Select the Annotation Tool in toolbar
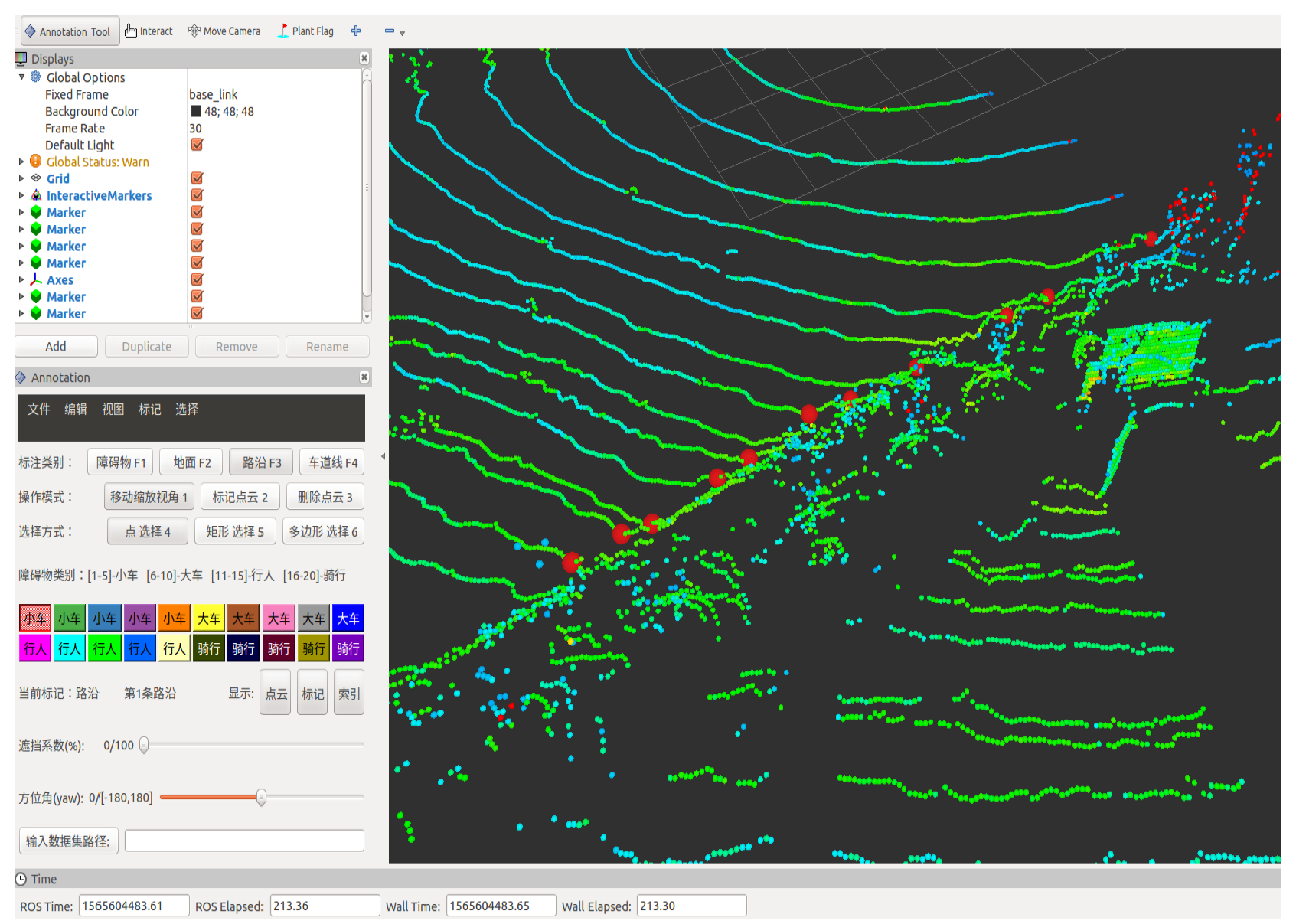This screenshot has width=1296, height=924. point(70,31)
